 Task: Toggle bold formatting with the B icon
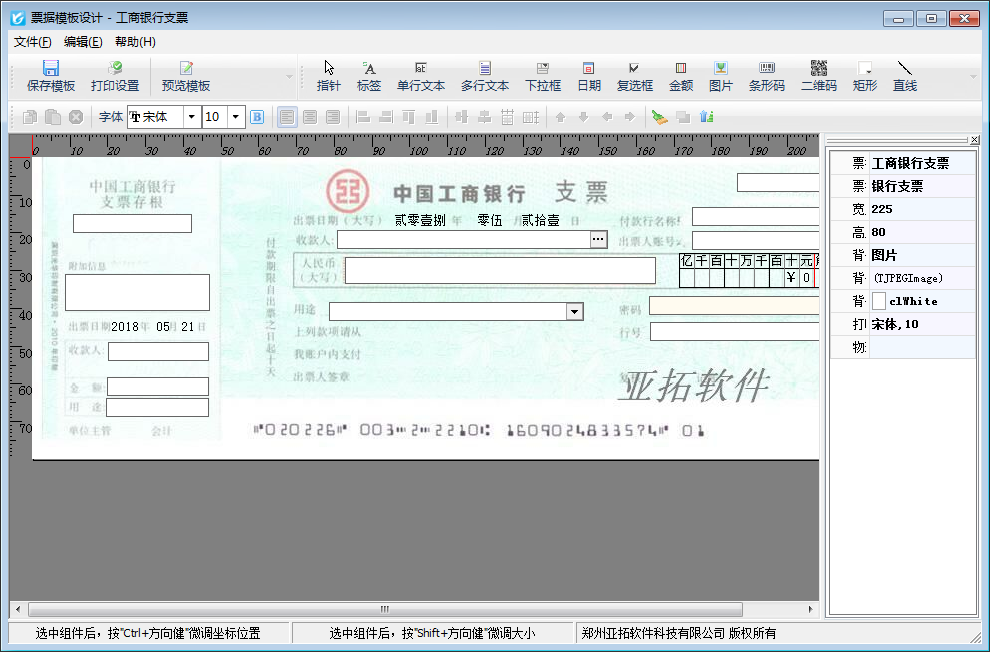[x=258, y=117]
